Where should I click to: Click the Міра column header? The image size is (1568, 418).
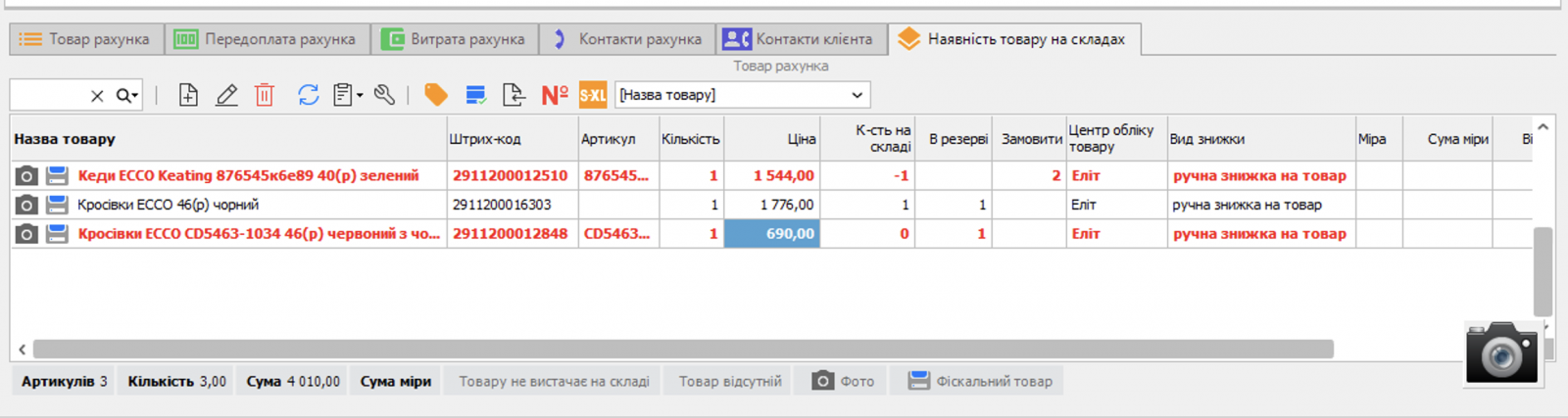1379,139
